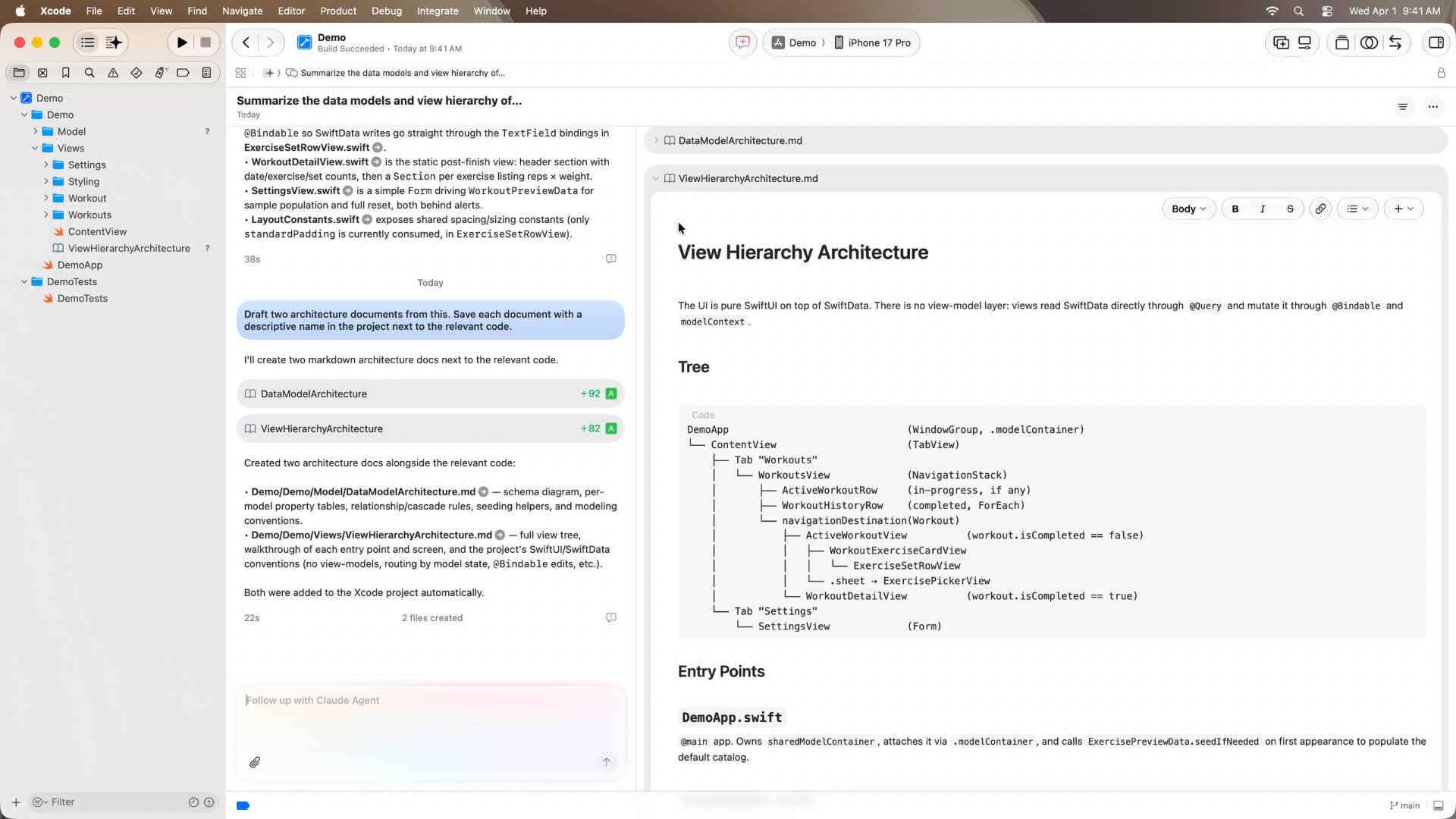The height and width of the screenshot is (819, 1456).
Task: Send the message with arrow button
Action: pos(606,762)
